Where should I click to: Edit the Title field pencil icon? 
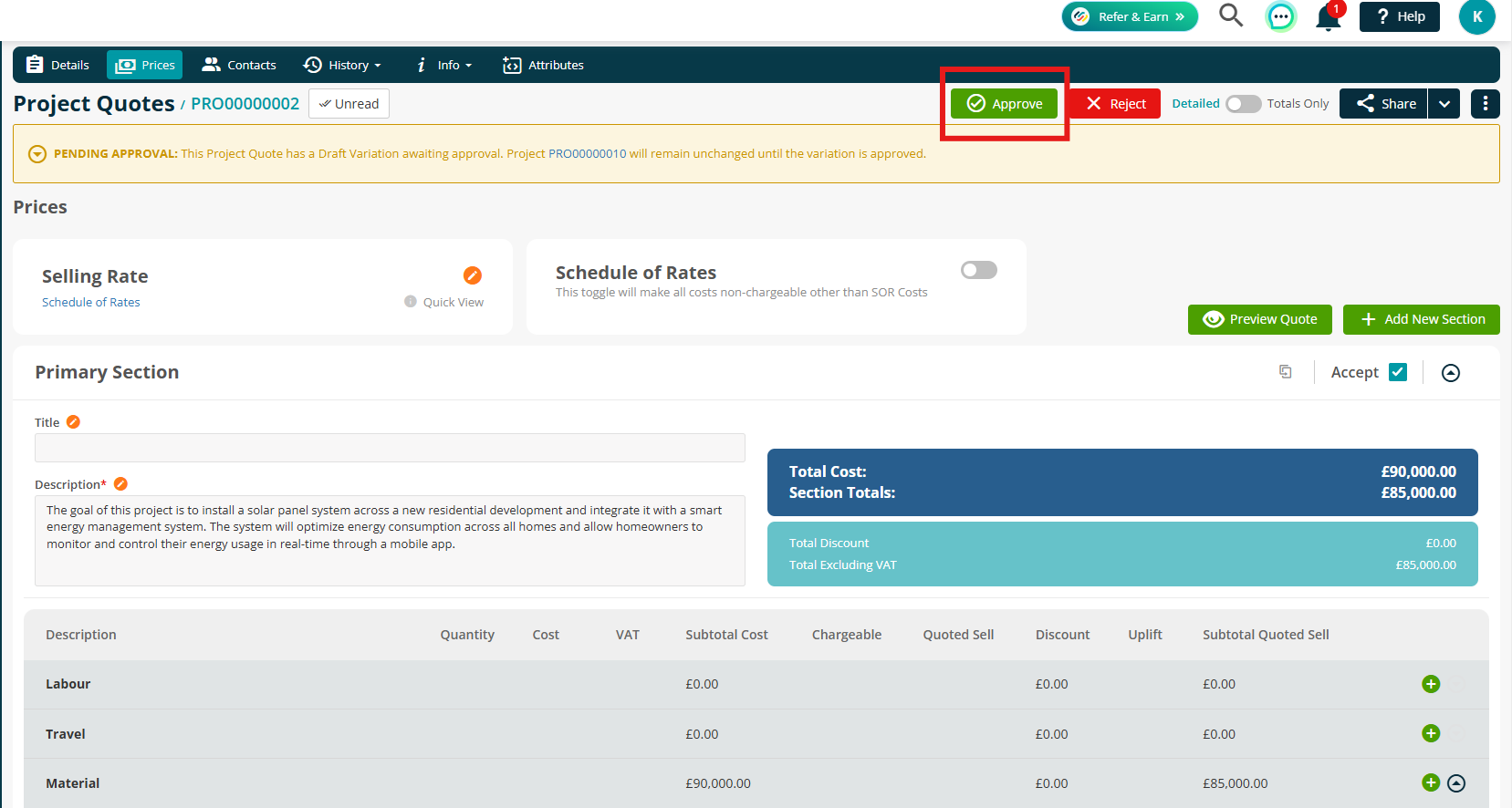click(74, 422)
